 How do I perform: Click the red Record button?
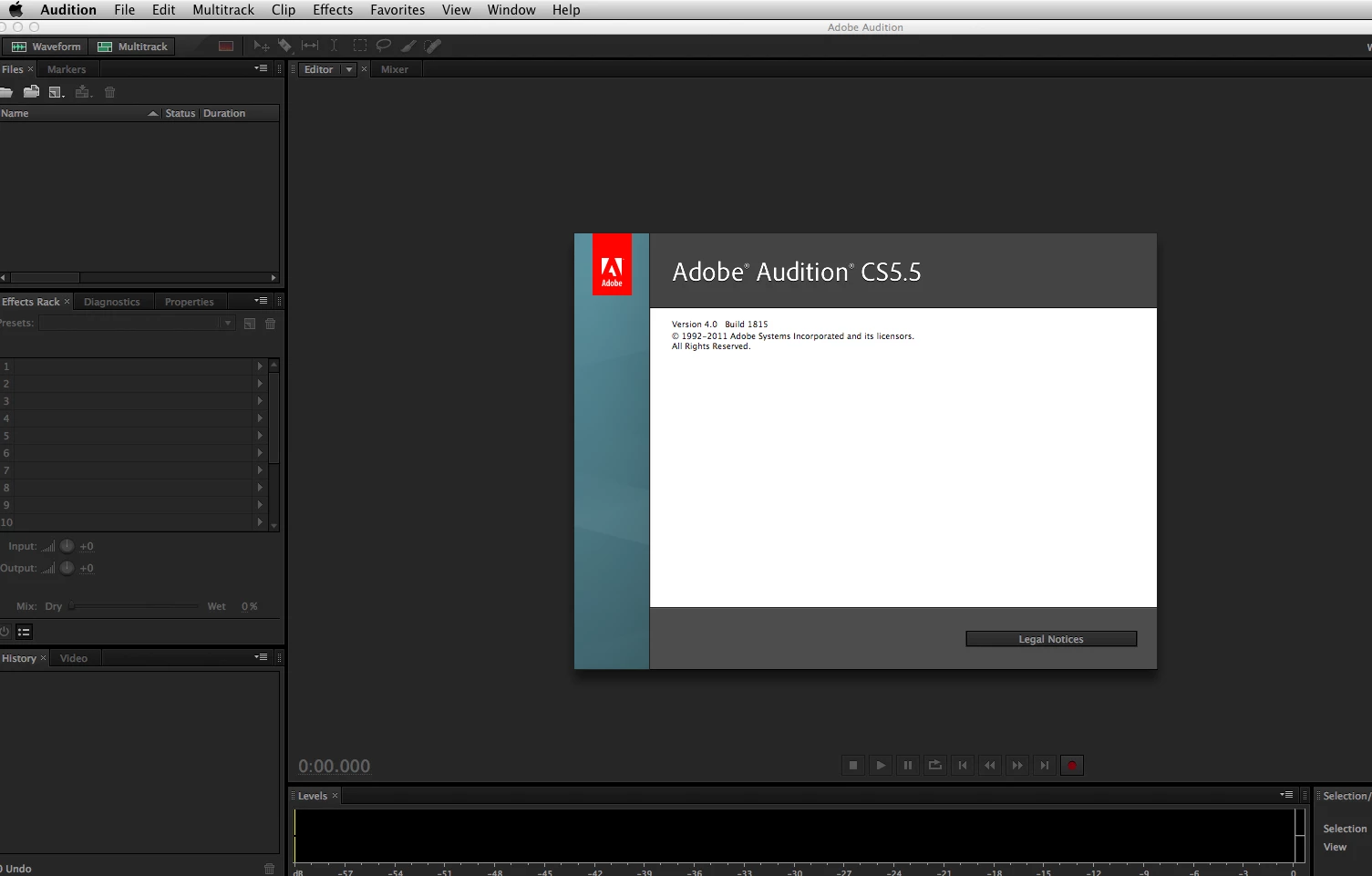[1072, 766]
